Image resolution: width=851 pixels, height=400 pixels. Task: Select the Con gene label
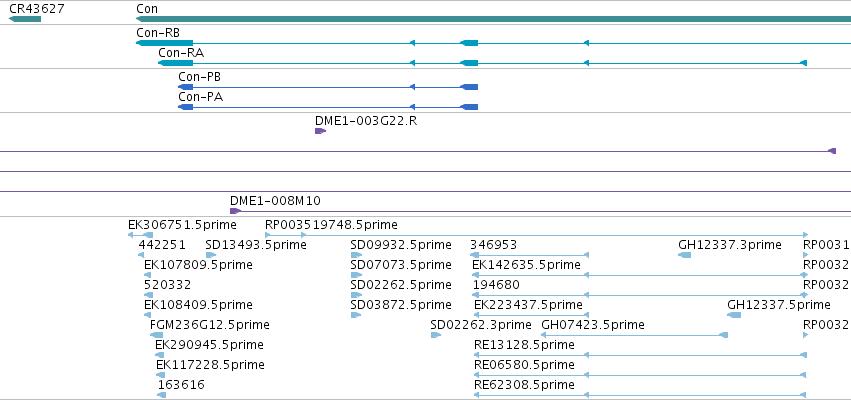click(x=147, y=9)
